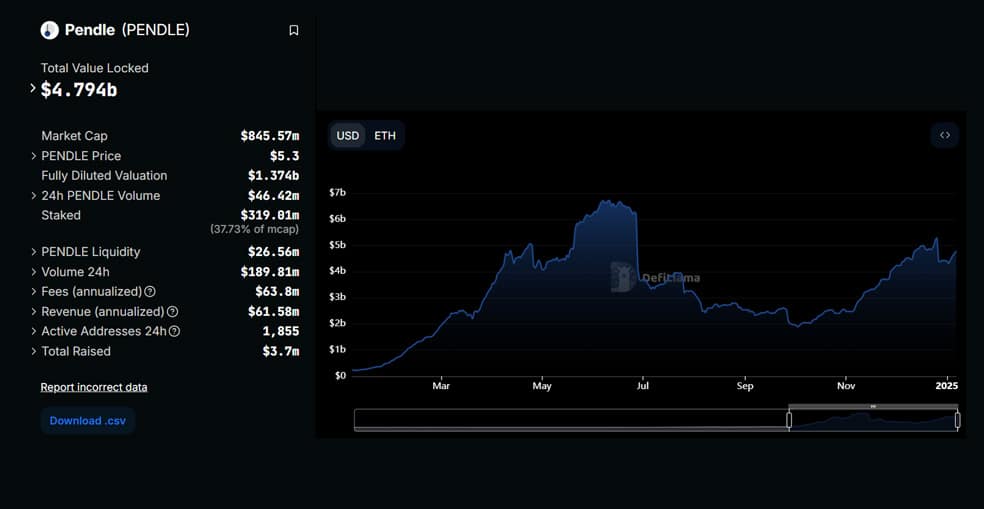Bookmark the Pendle protocol
Image resolution: width=984 pixels, height=509 pixels.
294,30
